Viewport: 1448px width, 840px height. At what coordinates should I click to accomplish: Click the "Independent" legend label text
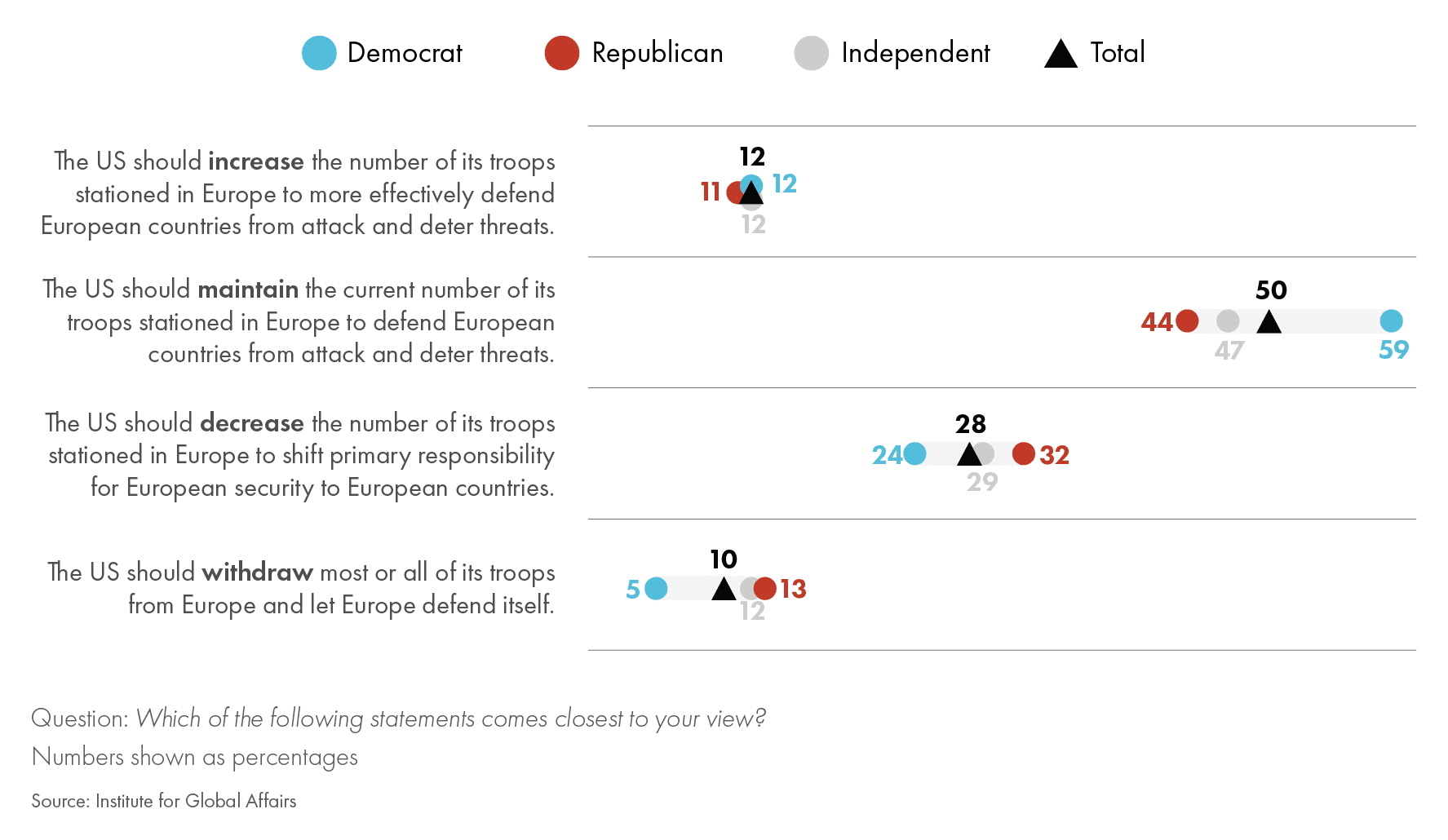coord(915,53)
